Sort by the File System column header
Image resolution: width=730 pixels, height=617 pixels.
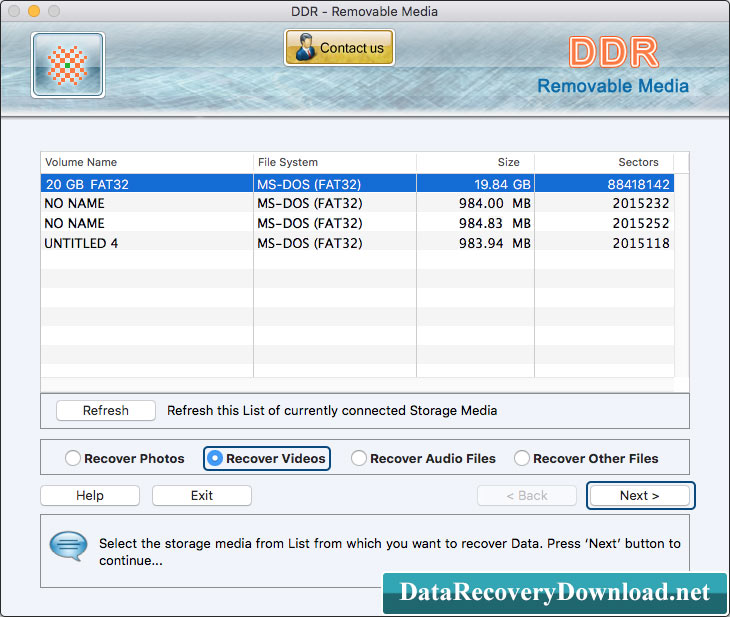[335, 162]
